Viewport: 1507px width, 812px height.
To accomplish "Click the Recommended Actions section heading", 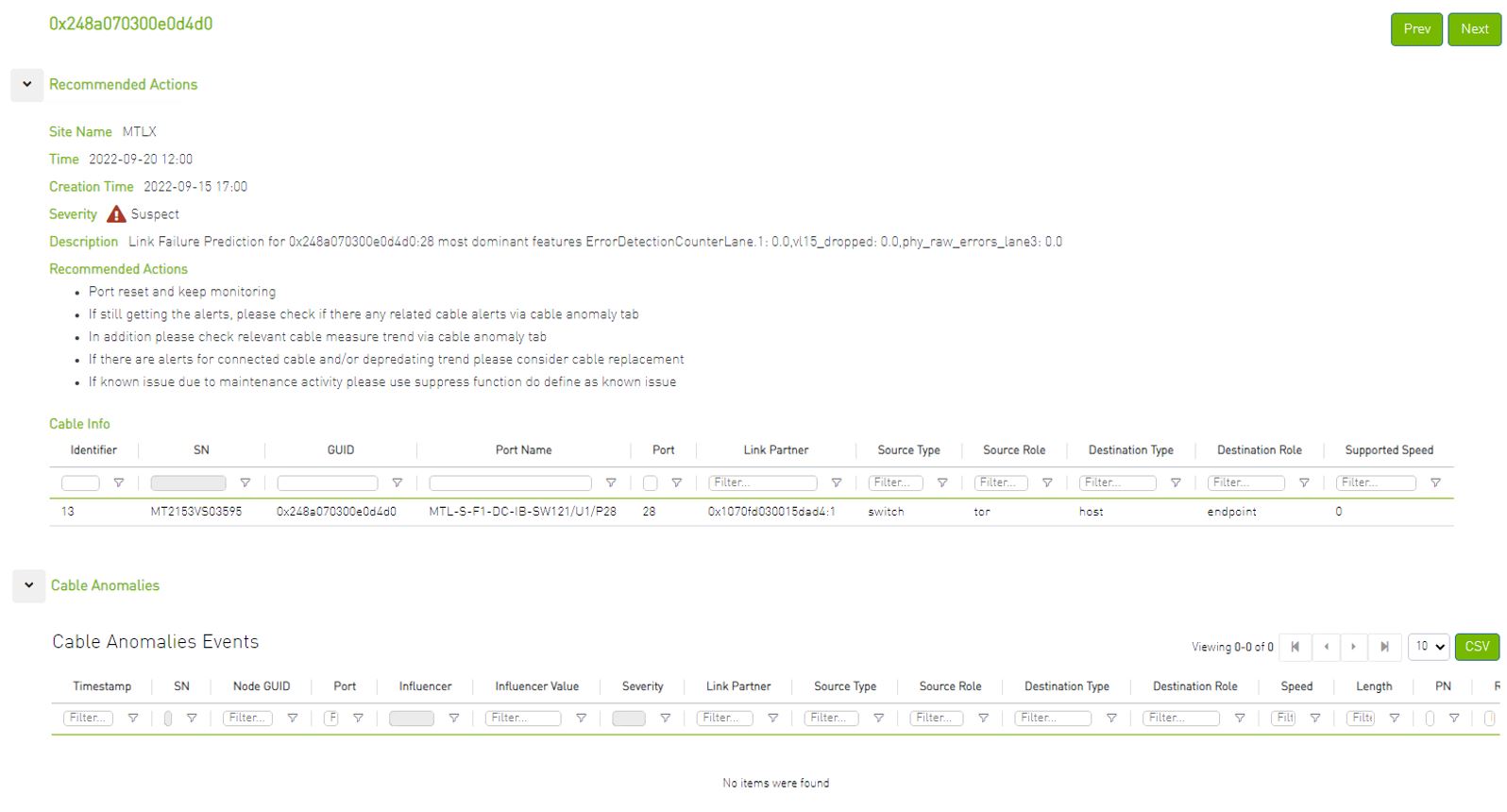I will [x=123, y=85].
